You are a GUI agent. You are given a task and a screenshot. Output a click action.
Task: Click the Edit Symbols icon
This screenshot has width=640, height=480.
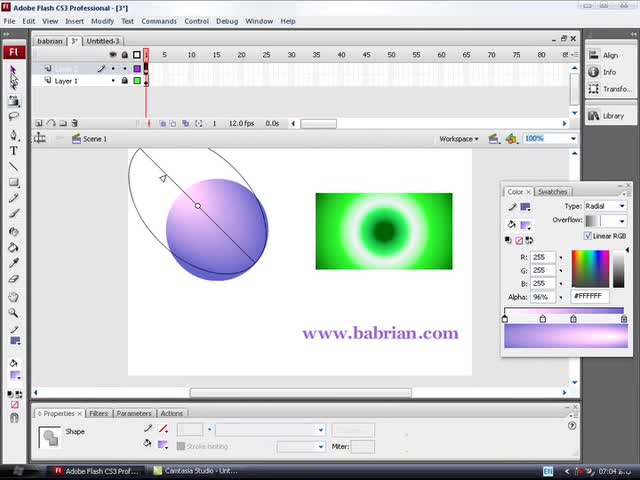tap(511, 139)
